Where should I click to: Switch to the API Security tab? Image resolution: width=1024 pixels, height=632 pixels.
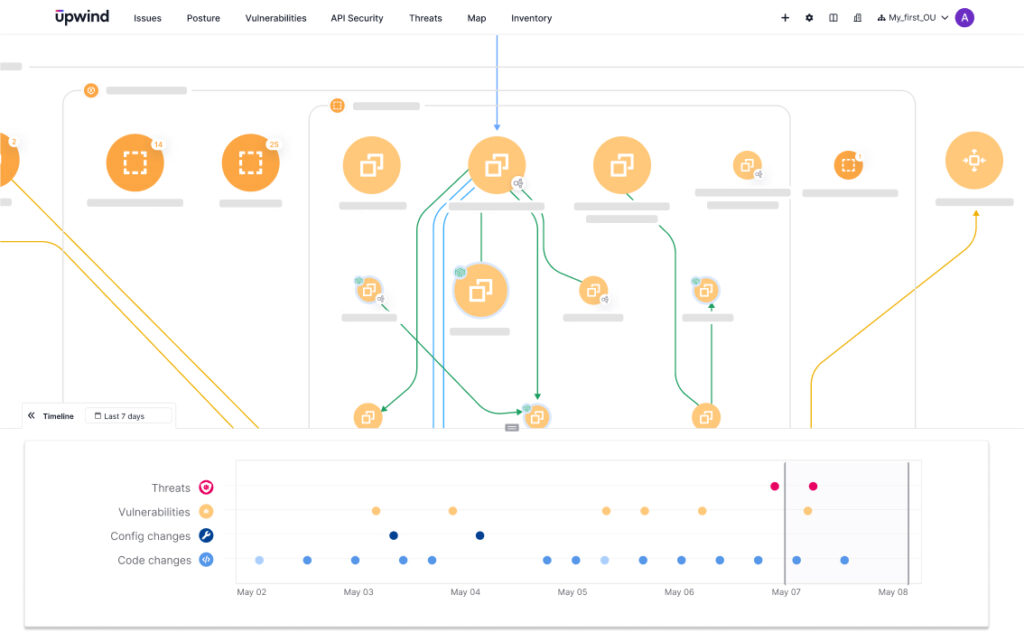(x=356, y=17)
